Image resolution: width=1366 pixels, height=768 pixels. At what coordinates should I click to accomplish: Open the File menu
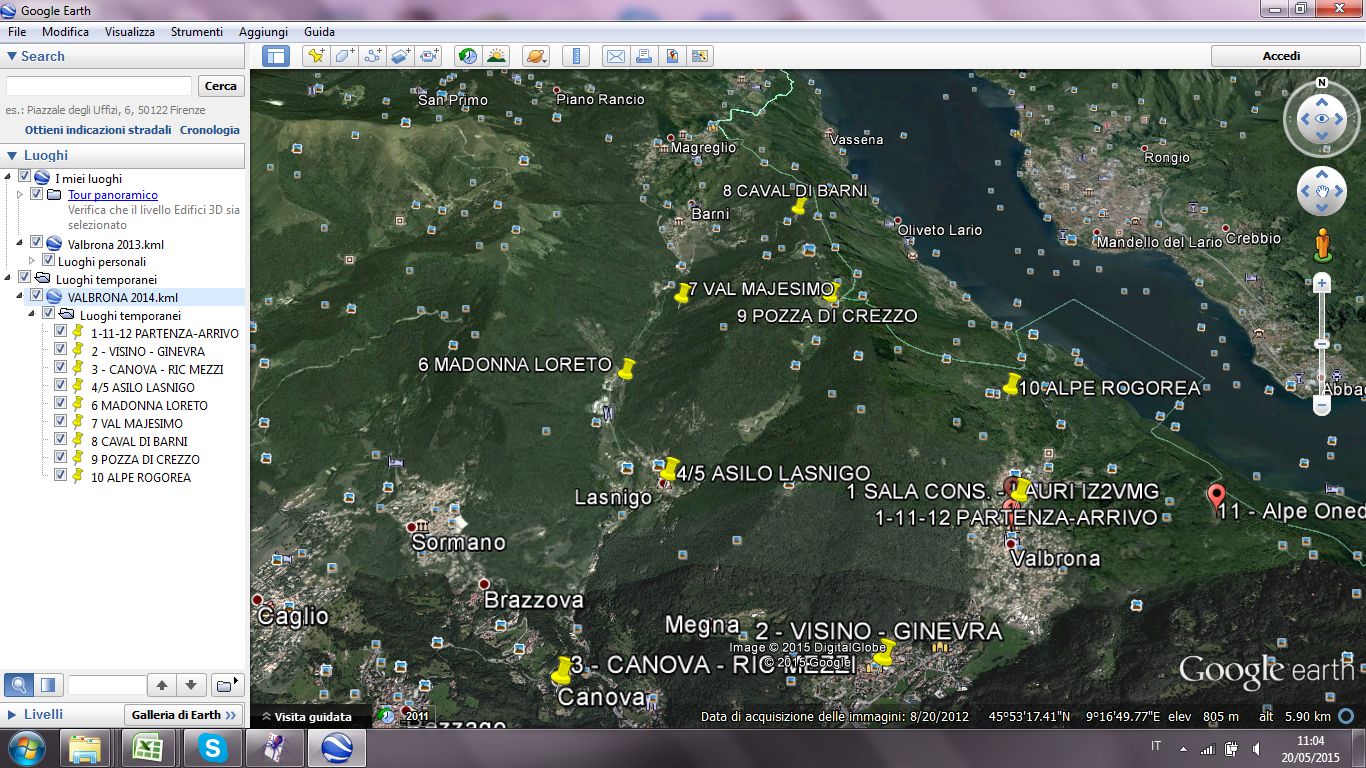[17, 32]
